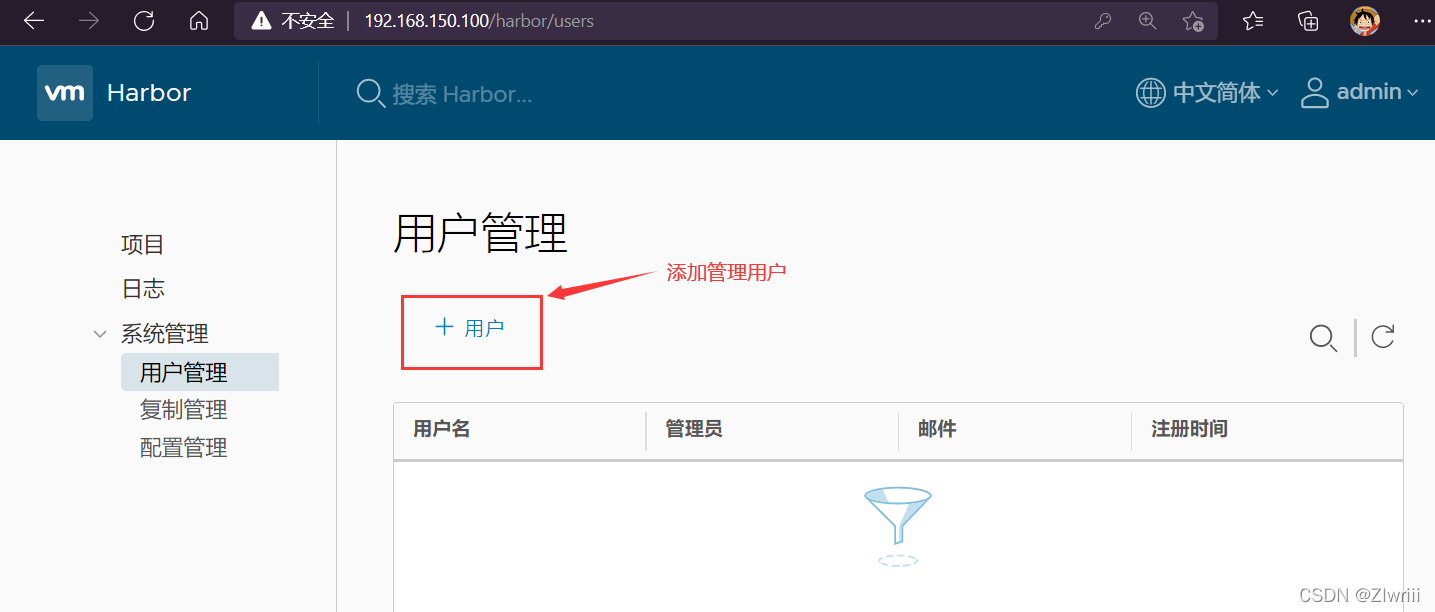Image resolution: width=1435 pixels, height=612 pixels.
Task: Go back with the browser back arrow
Action: pyautogui.click(x=34, y=21)
